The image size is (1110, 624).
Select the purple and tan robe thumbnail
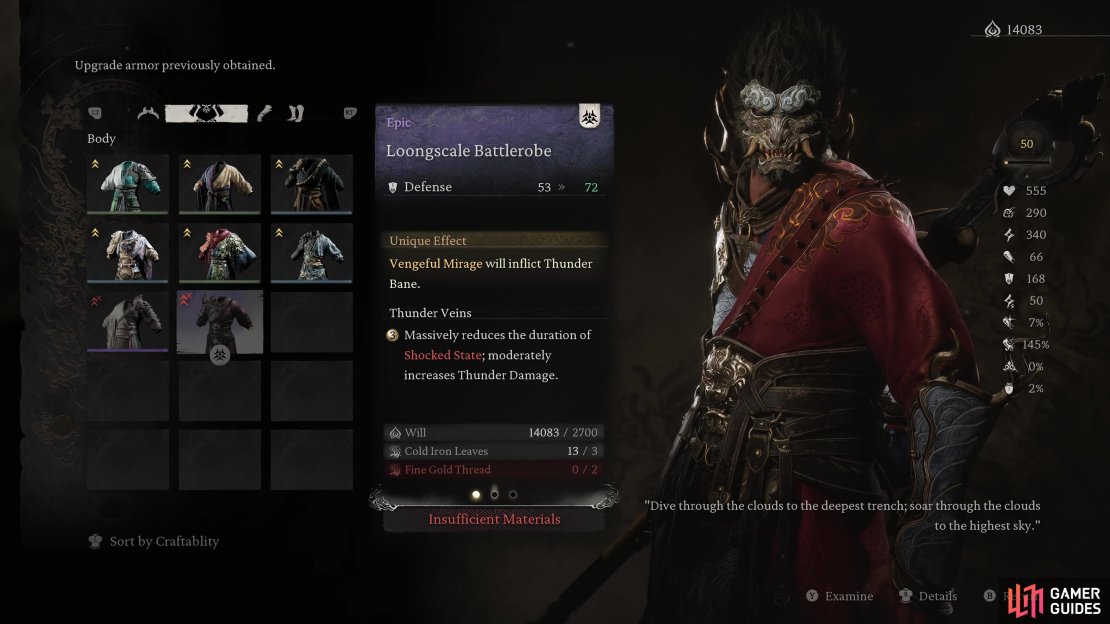pos(219,184)
